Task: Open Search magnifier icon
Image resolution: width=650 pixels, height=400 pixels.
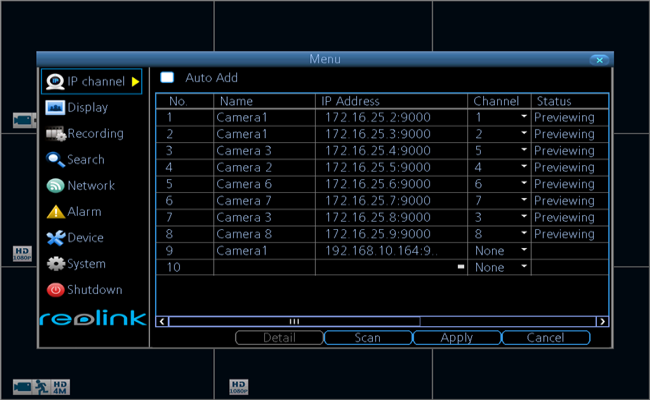Action: click(55, 159)
